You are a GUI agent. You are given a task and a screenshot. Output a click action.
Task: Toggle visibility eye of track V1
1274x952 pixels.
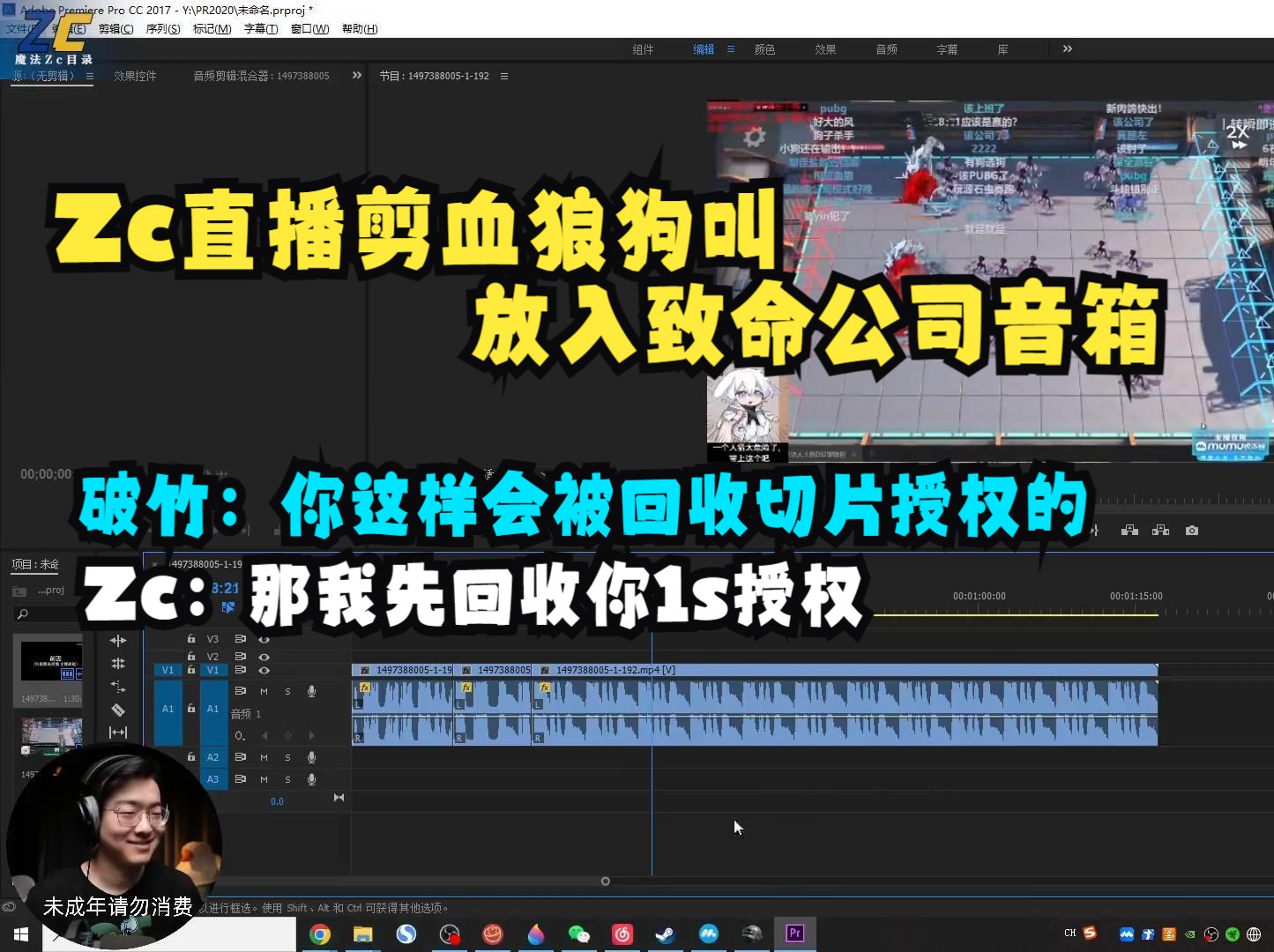coord(264,670)
